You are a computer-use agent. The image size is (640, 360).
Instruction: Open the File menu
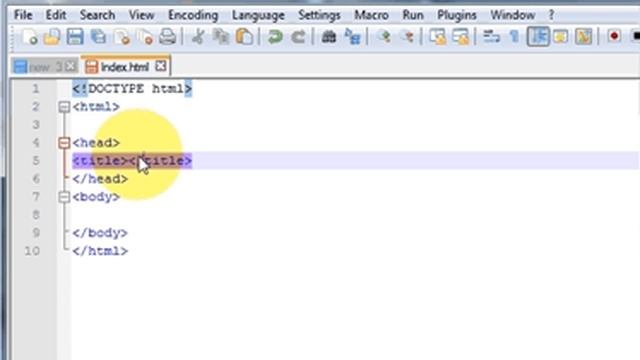pyautogui.click(x=23, y=15)
